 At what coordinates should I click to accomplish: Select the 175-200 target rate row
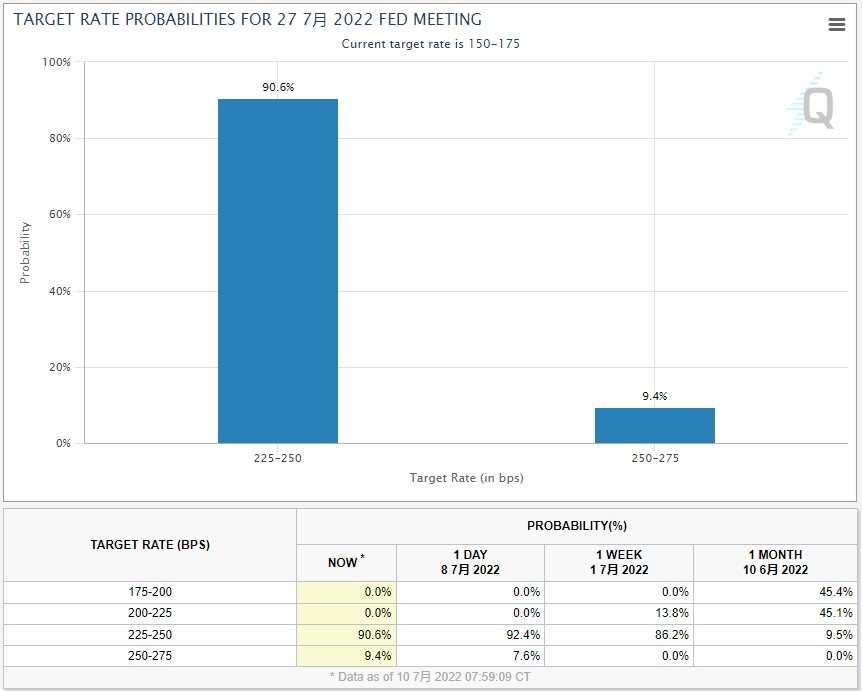430,592
